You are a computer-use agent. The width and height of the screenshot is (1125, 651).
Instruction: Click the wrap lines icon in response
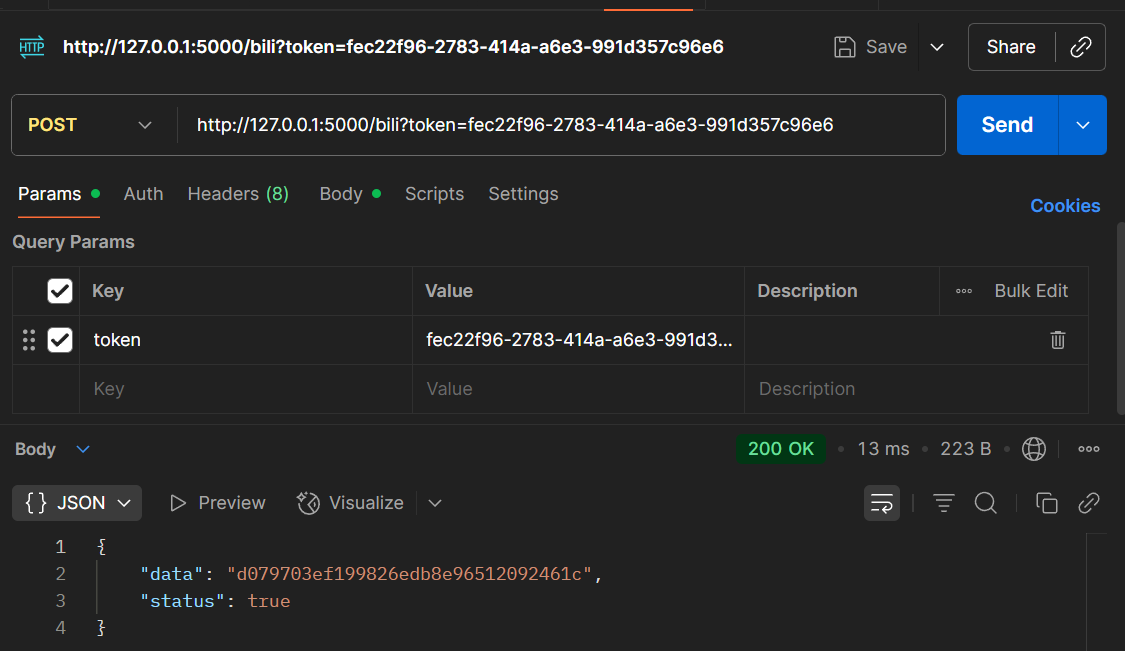tap(882, 503)
